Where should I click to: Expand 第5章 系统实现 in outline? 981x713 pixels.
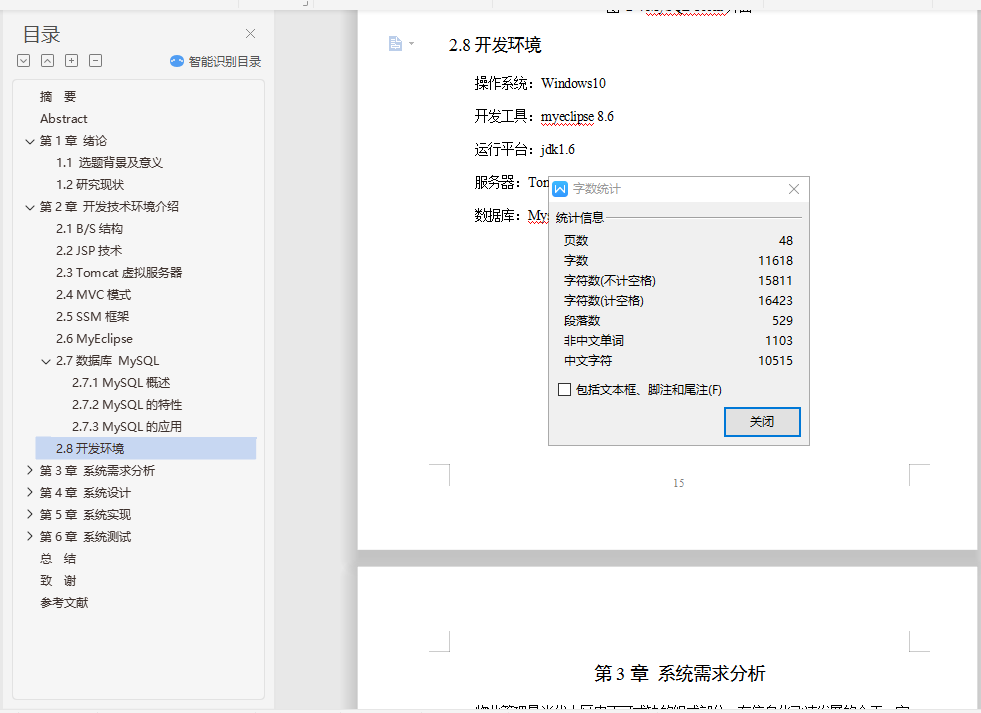[x=29, y=514]
